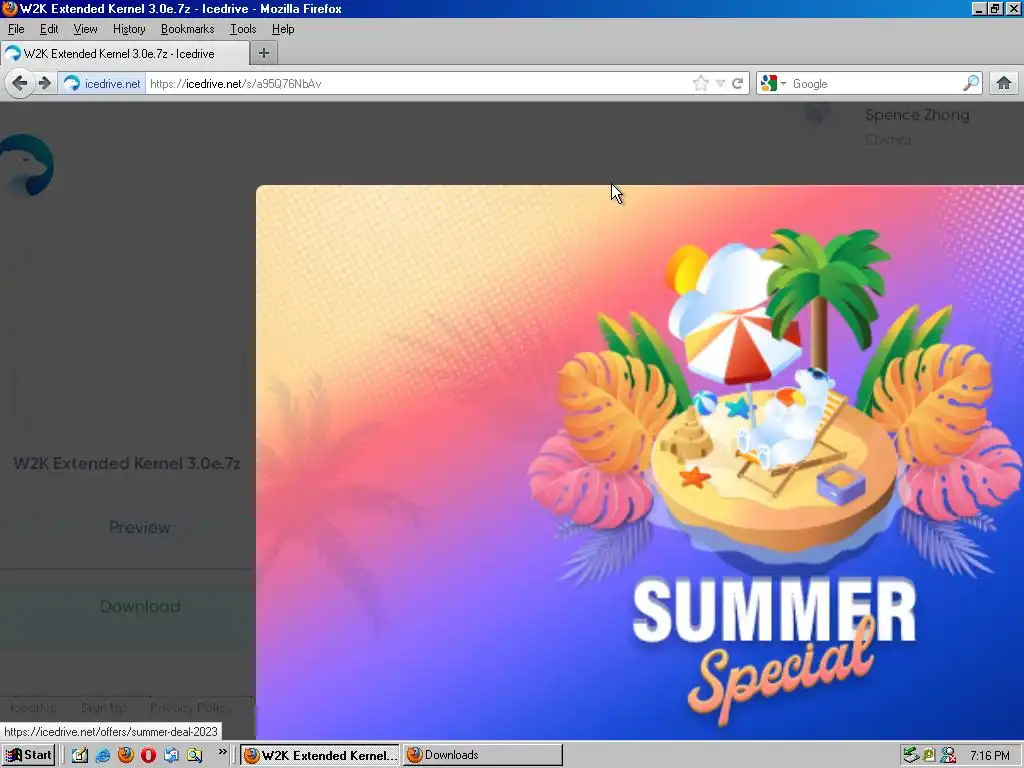Go back using the Back arrow
This screenshot has height=768, width=1024.
(20, 84)
